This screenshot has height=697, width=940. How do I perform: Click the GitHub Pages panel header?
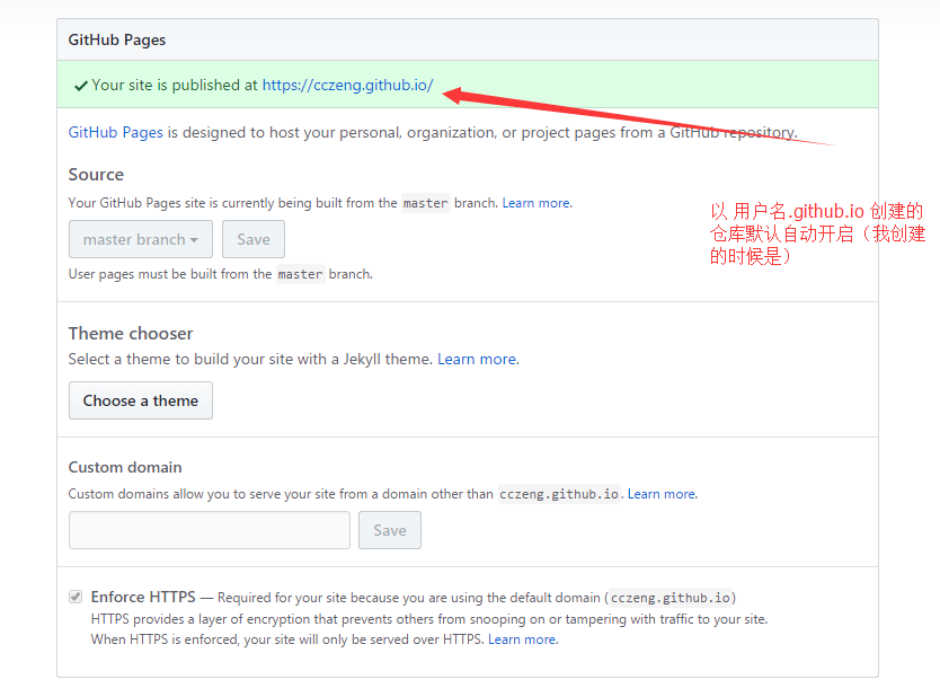coord(117,40)
